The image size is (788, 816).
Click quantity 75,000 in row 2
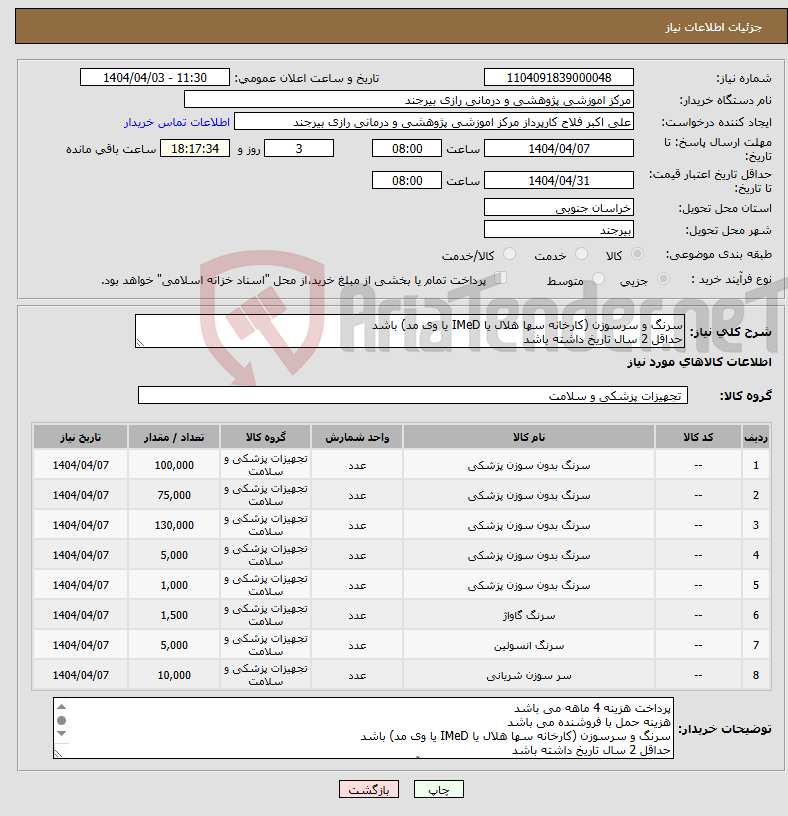[x=174, y=495]
